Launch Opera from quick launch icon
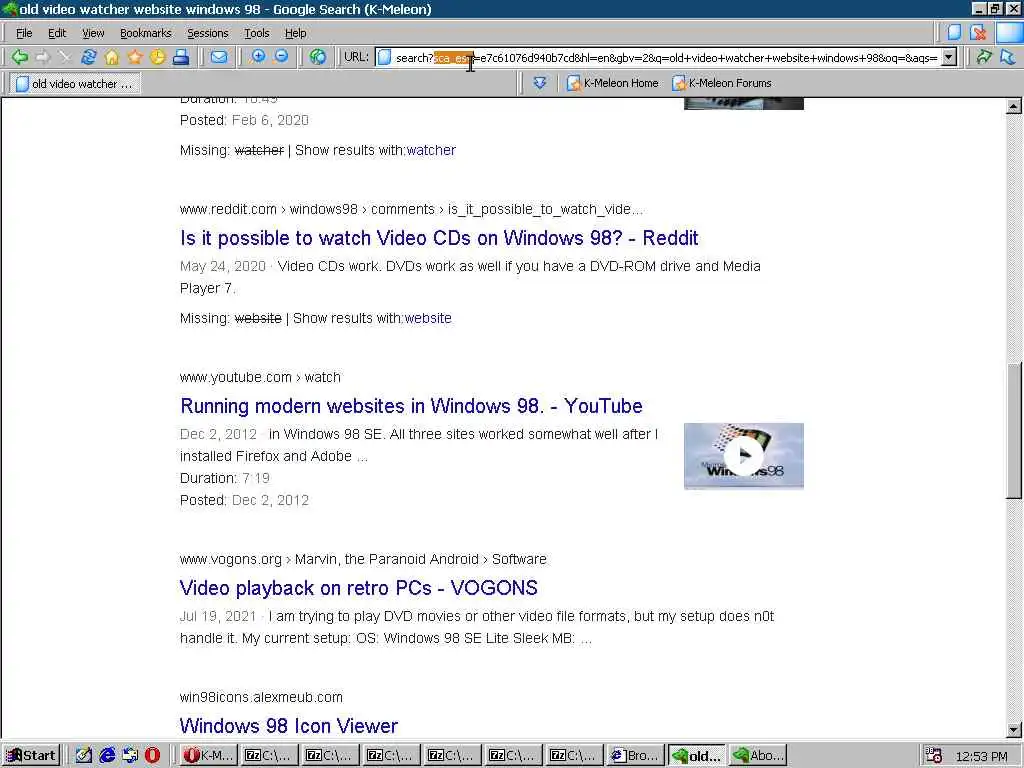Viewport: 1024px width, 768px height. pos(152,756)
